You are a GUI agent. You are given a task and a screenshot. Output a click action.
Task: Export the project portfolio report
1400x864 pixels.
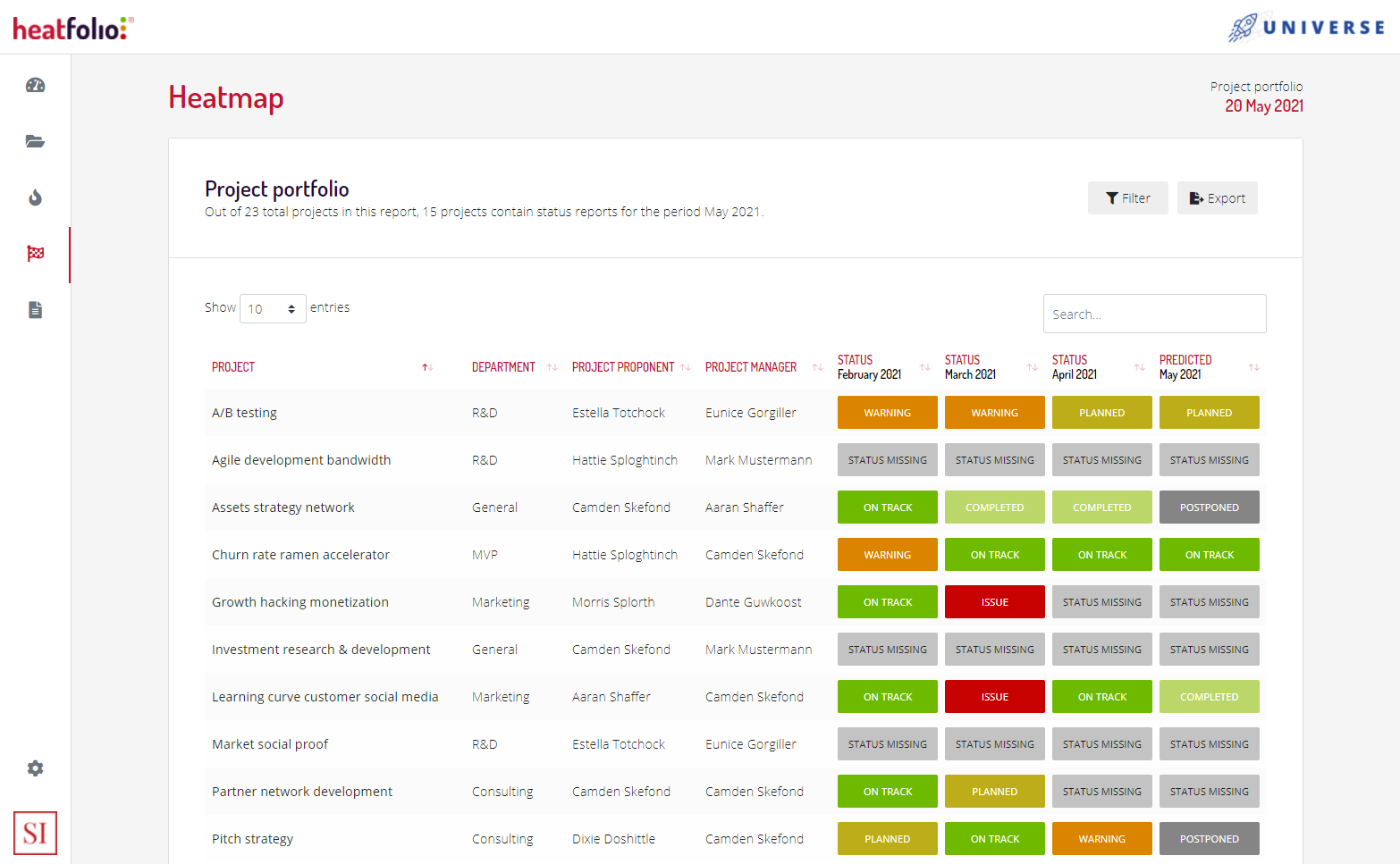tap(1217, 197)
